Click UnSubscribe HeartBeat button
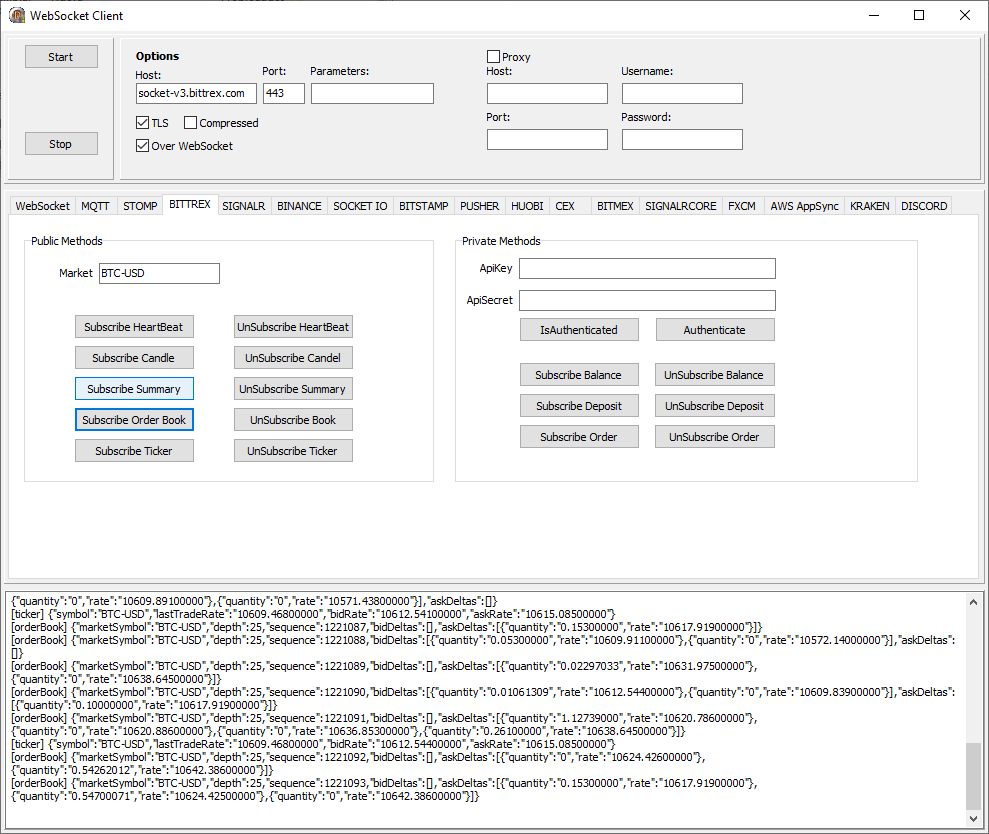Viewport: 989px width, 834px height. pos(293,327)
